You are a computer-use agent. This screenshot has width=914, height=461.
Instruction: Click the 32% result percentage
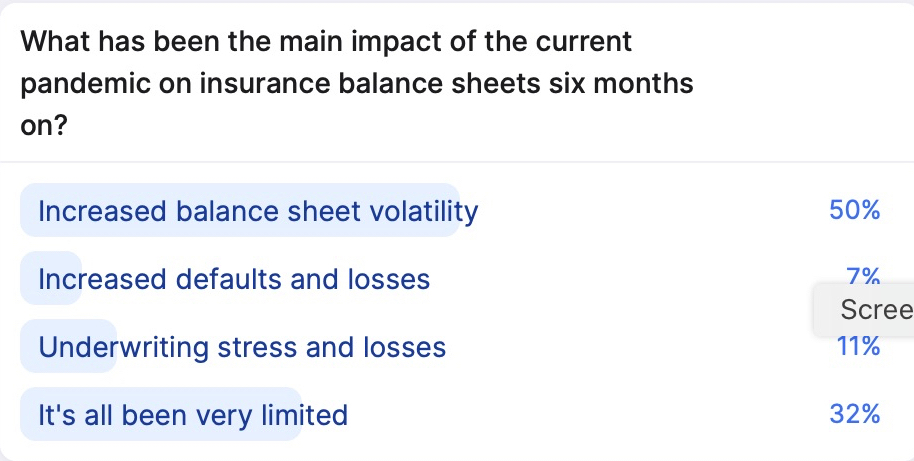pos(854,414)
